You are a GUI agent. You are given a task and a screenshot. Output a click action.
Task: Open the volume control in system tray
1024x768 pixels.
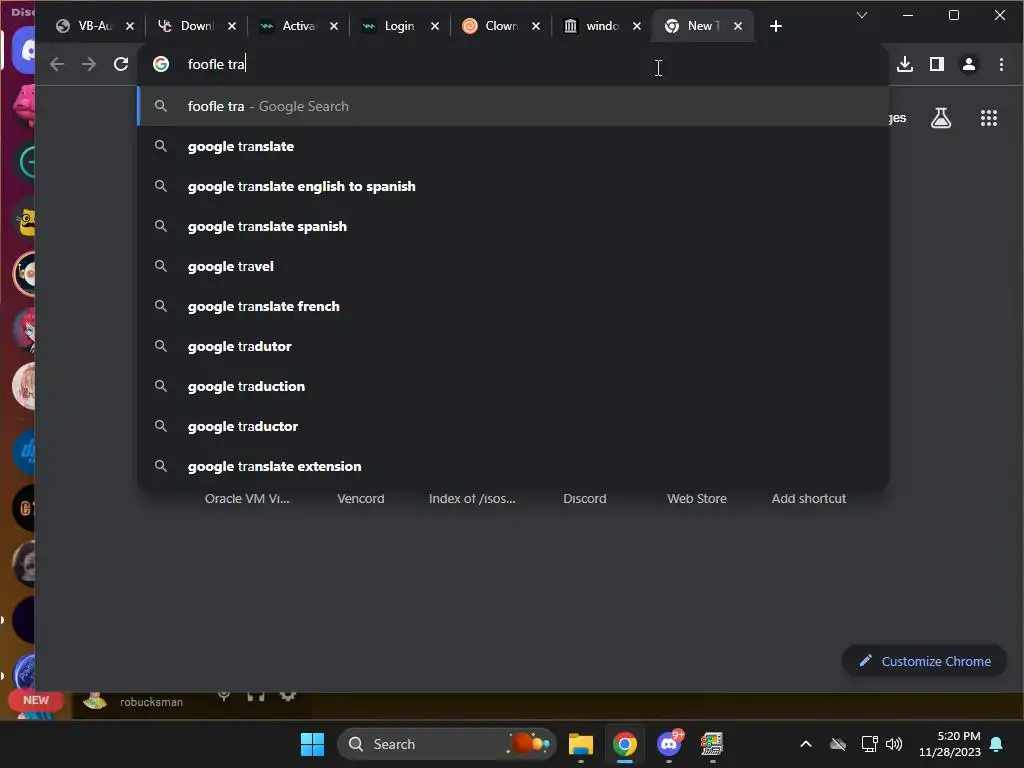pyautogui.click(x=894, y=744)
